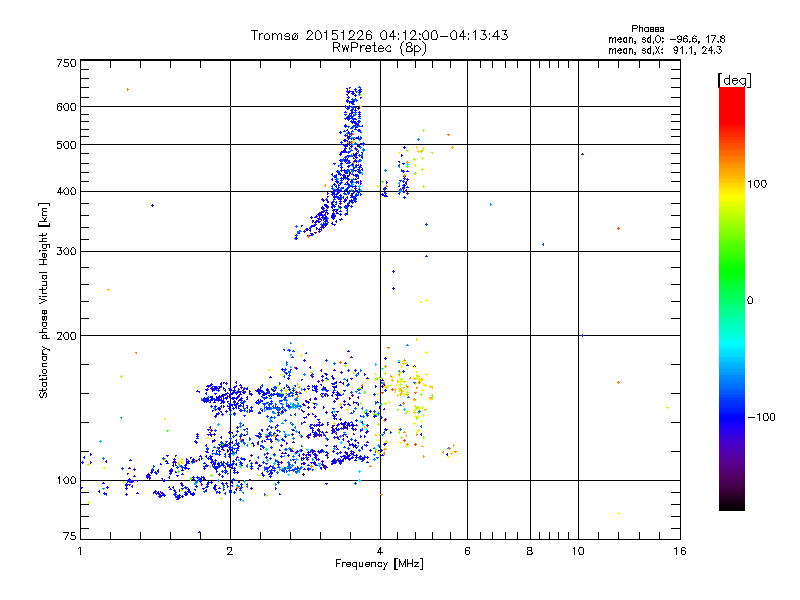Click the y-axis label '75'
Screen dimensions: 800x600
click(70, 536)
